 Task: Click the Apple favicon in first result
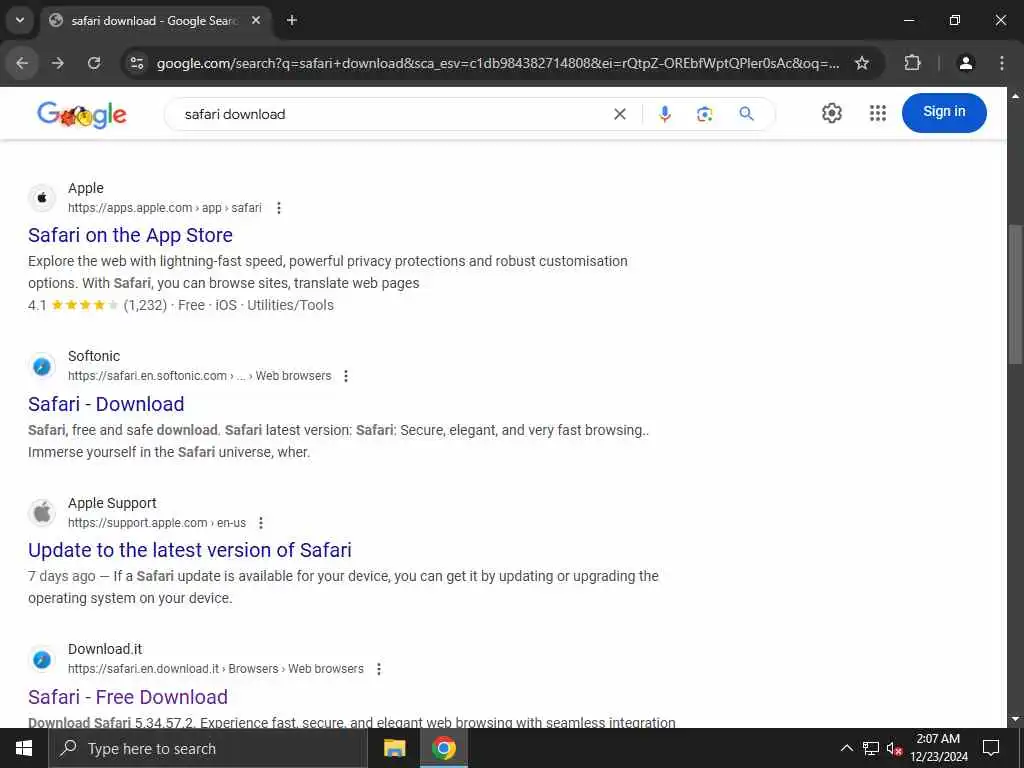(x=42, y=197)
